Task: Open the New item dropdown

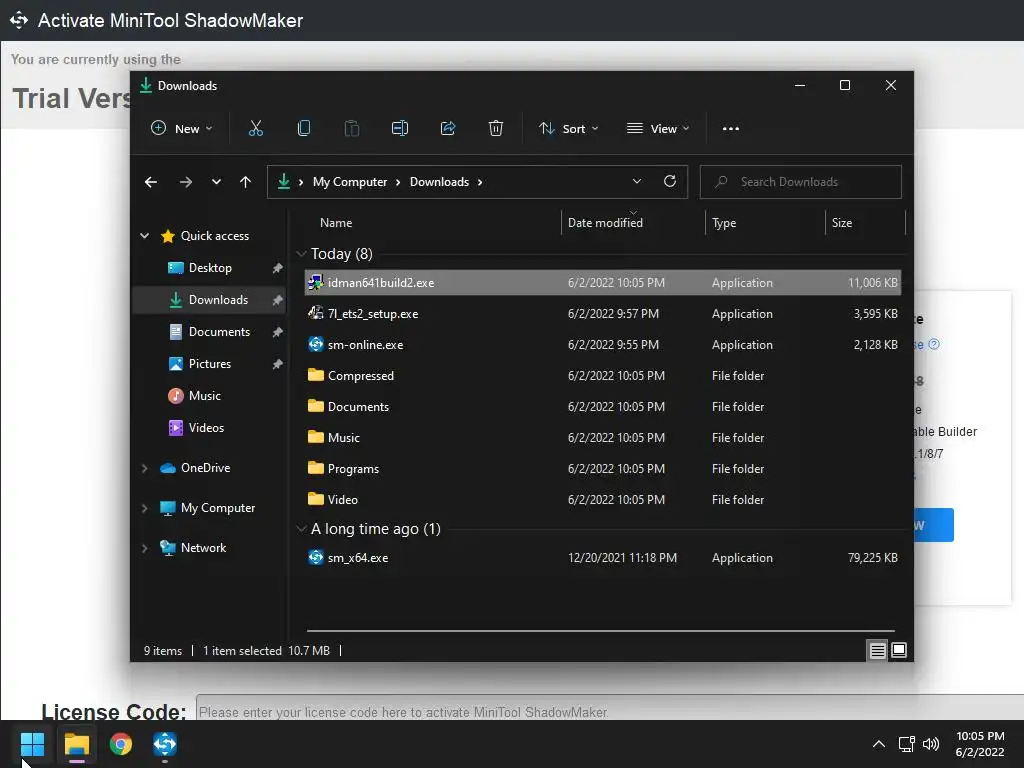Action: pyautogui.click(x=182, y=129)
